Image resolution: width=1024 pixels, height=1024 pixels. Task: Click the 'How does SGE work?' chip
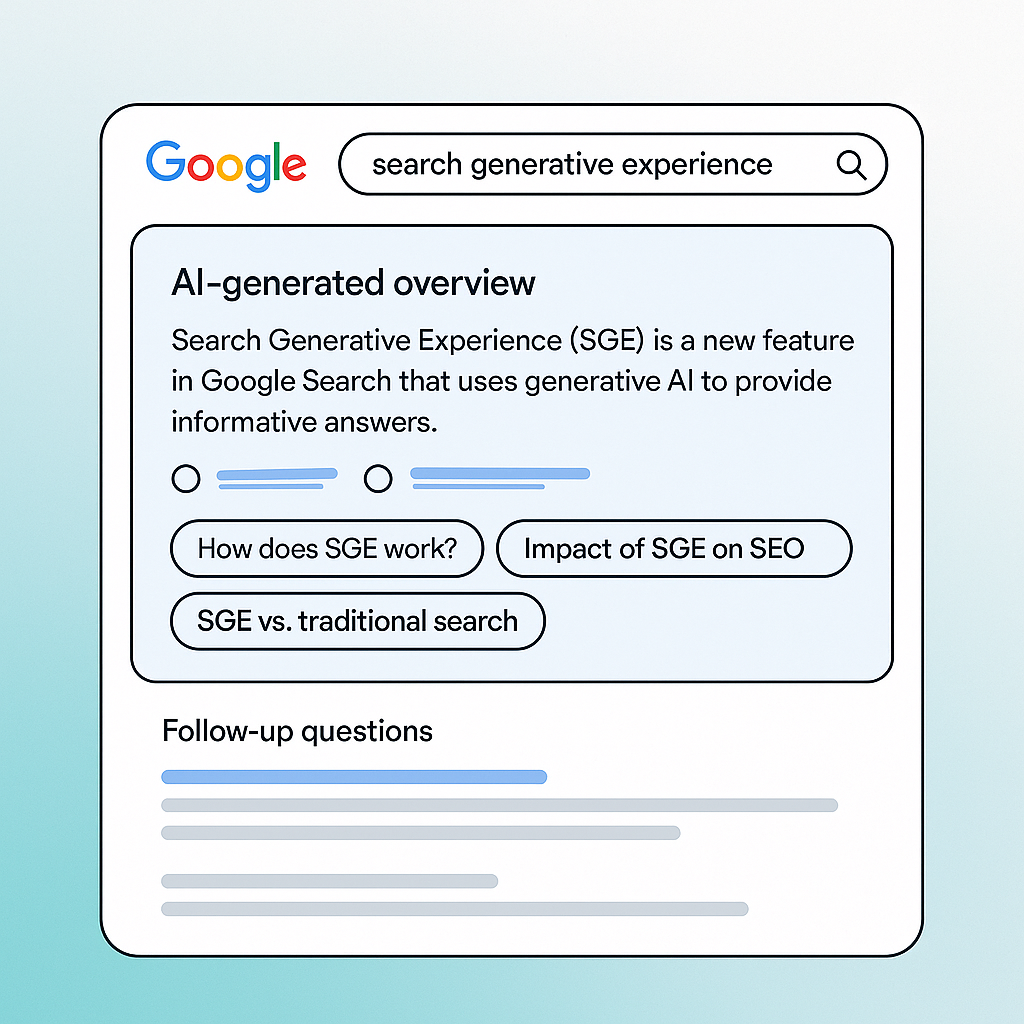pyautogui.click(x=327, y=549)
